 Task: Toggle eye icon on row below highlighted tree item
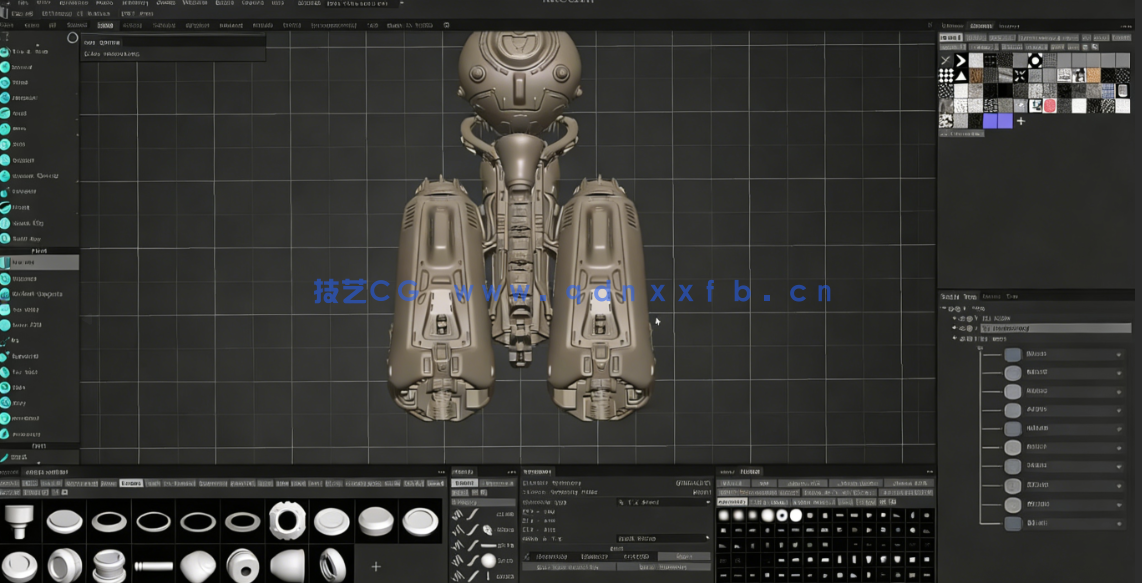pos(962,339)
